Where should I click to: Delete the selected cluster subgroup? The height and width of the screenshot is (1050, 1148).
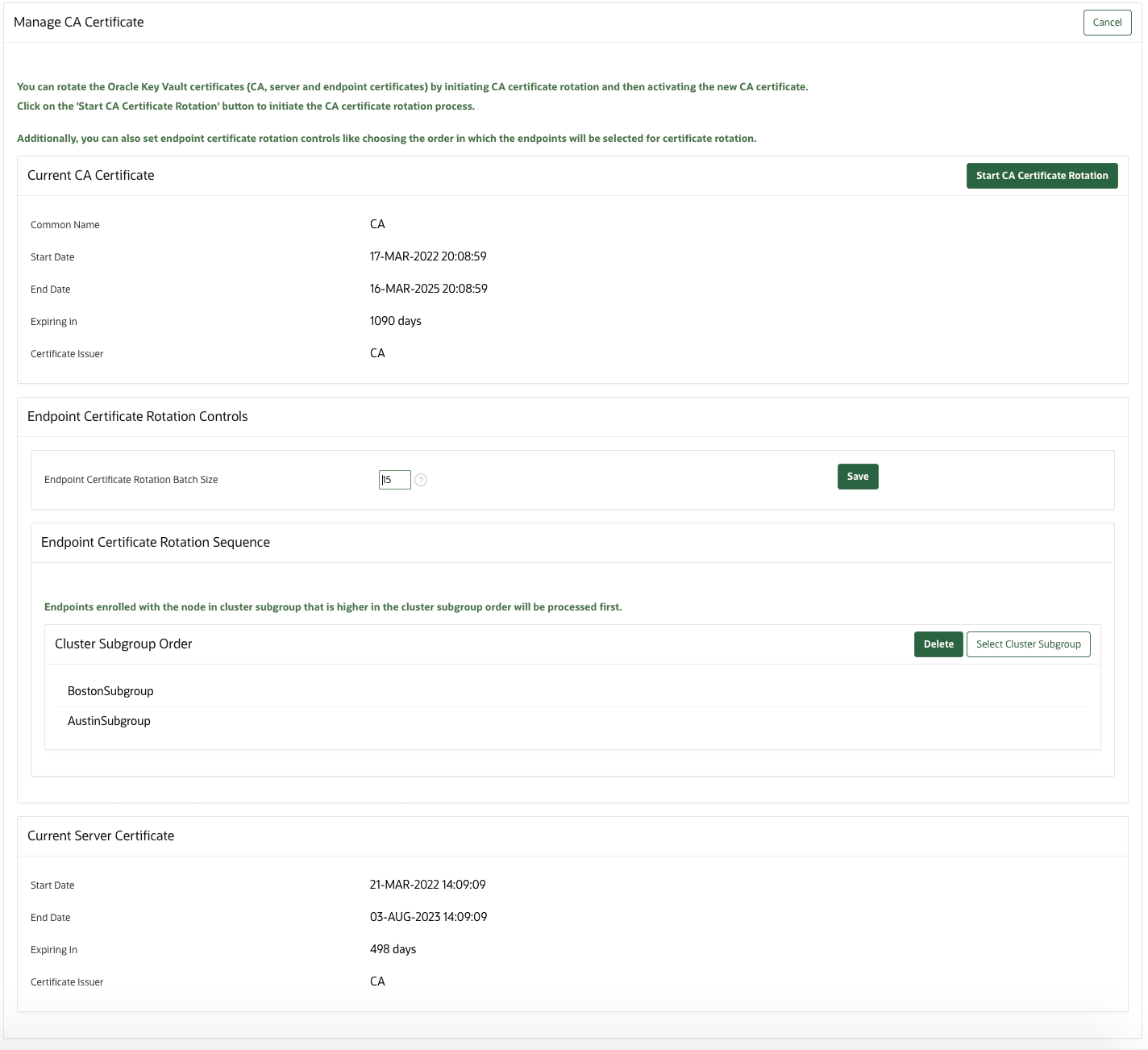tap(938, 644)
